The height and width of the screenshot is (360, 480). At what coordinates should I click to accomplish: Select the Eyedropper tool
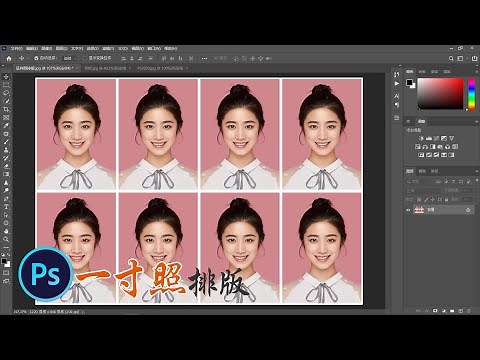6,126
